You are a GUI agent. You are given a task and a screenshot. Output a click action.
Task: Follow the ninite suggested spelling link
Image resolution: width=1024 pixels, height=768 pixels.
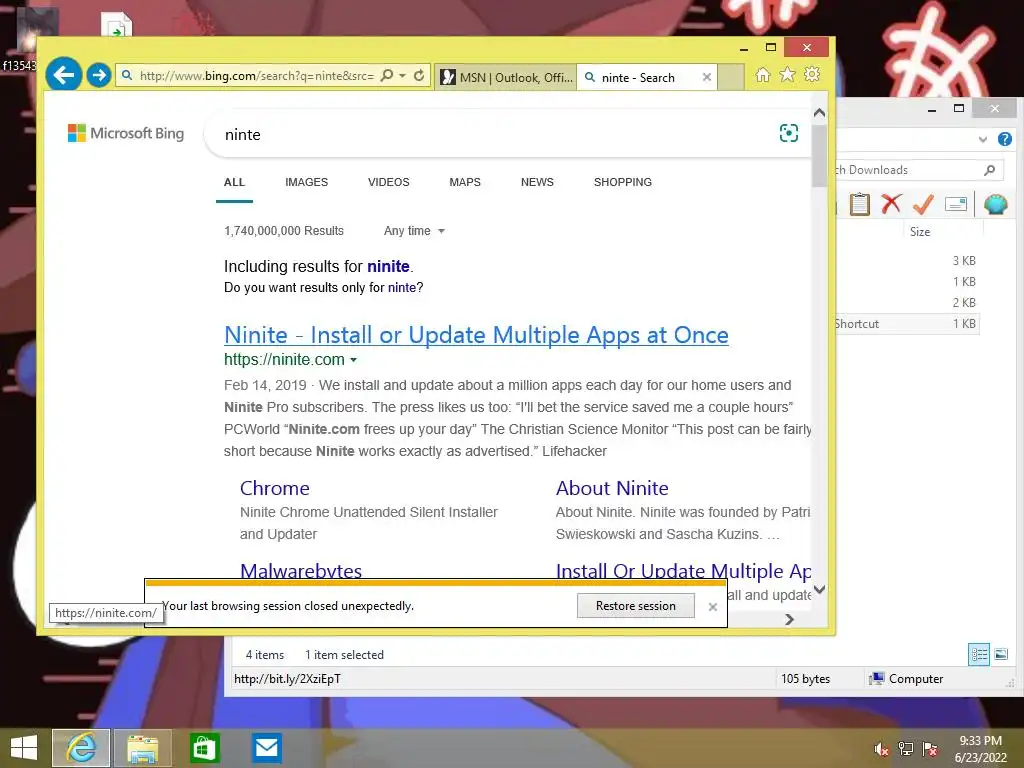388,266
